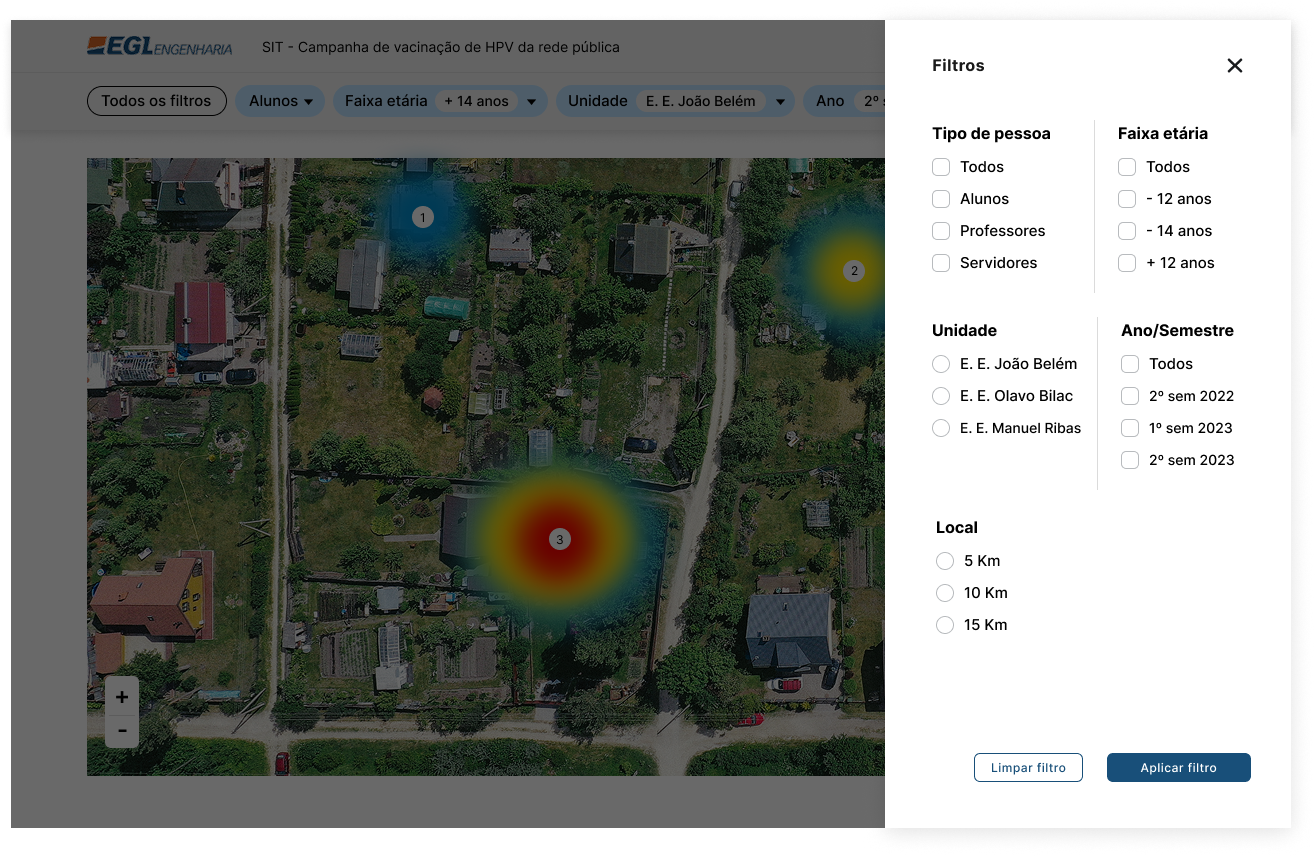Close the Filtros panel with the X
Viewport: 1315px width, 856px height.
click(1234, 66)
